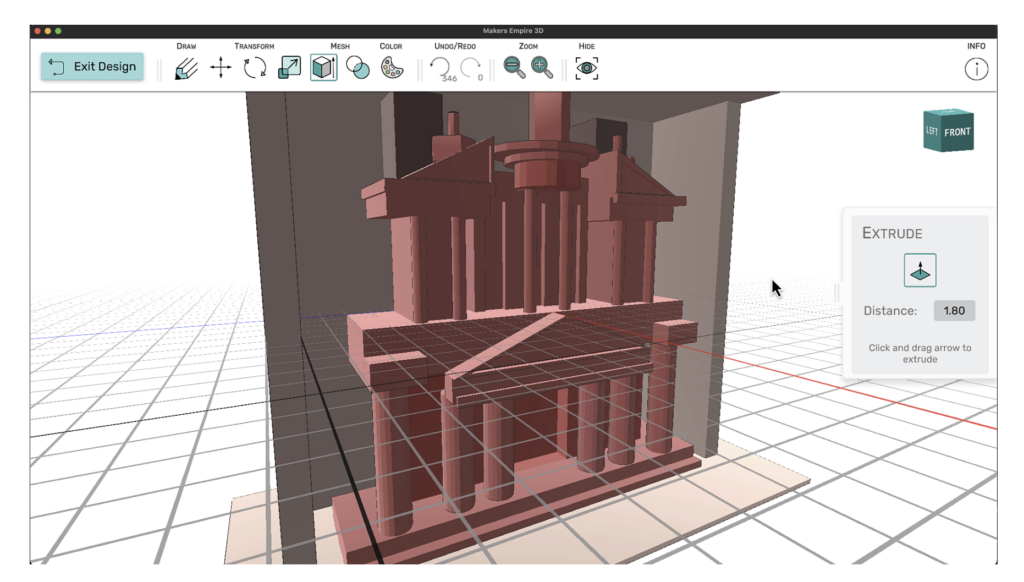Toggle the Hide visibility eye
This screenshot has width=1024, height=582.
pyautogui.click(x=586, y=68)
